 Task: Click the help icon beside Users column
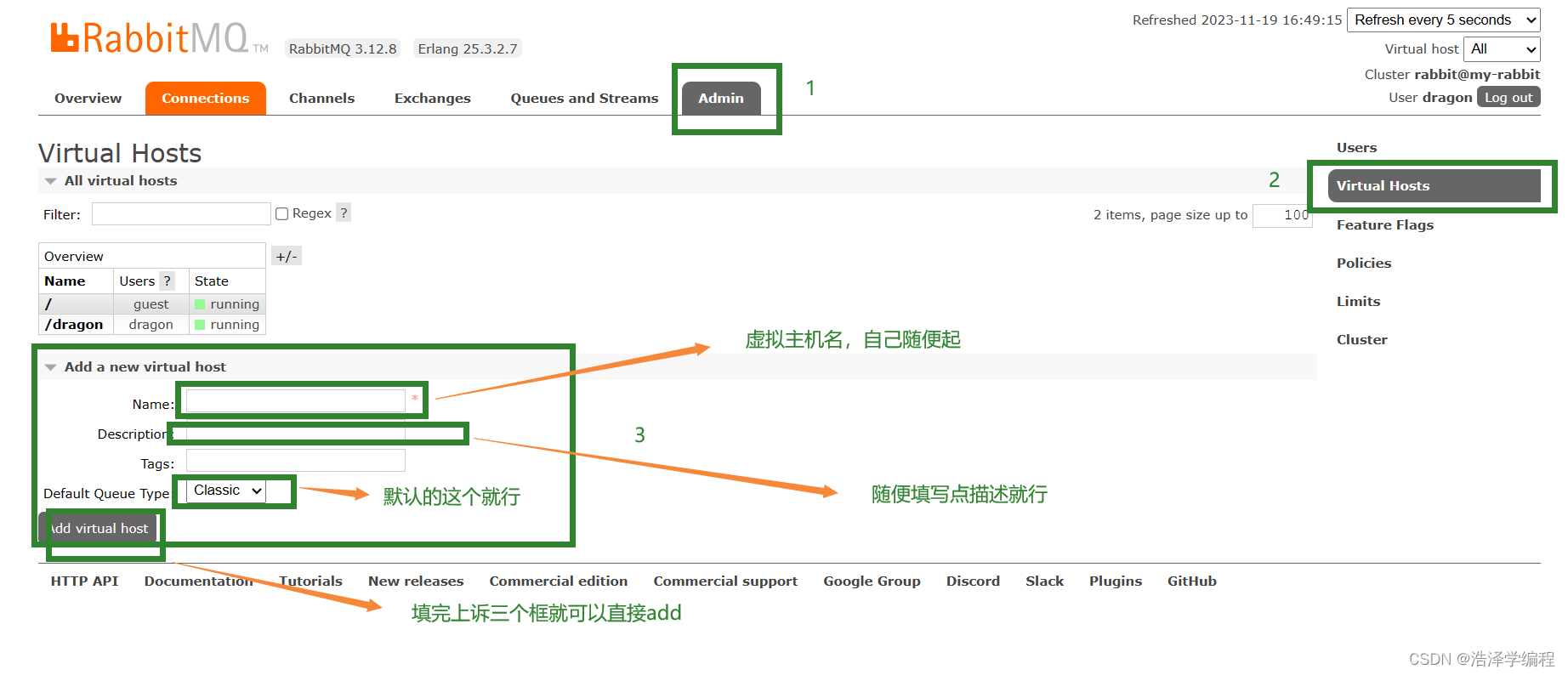pyautogui.click(x=168, y=281)
